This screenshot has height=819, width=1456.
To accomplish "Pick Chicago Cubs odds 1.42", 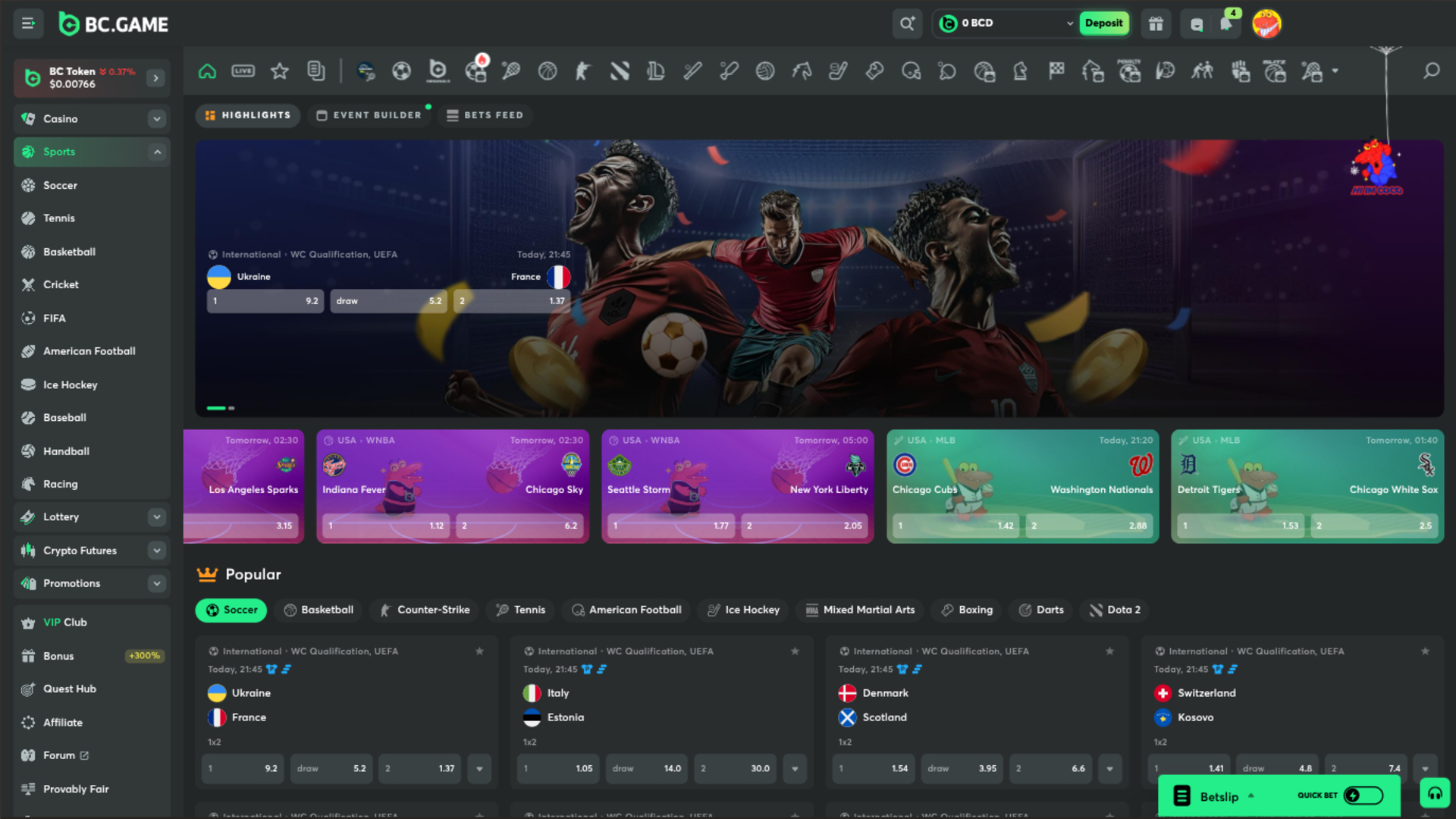I will 955,526.
